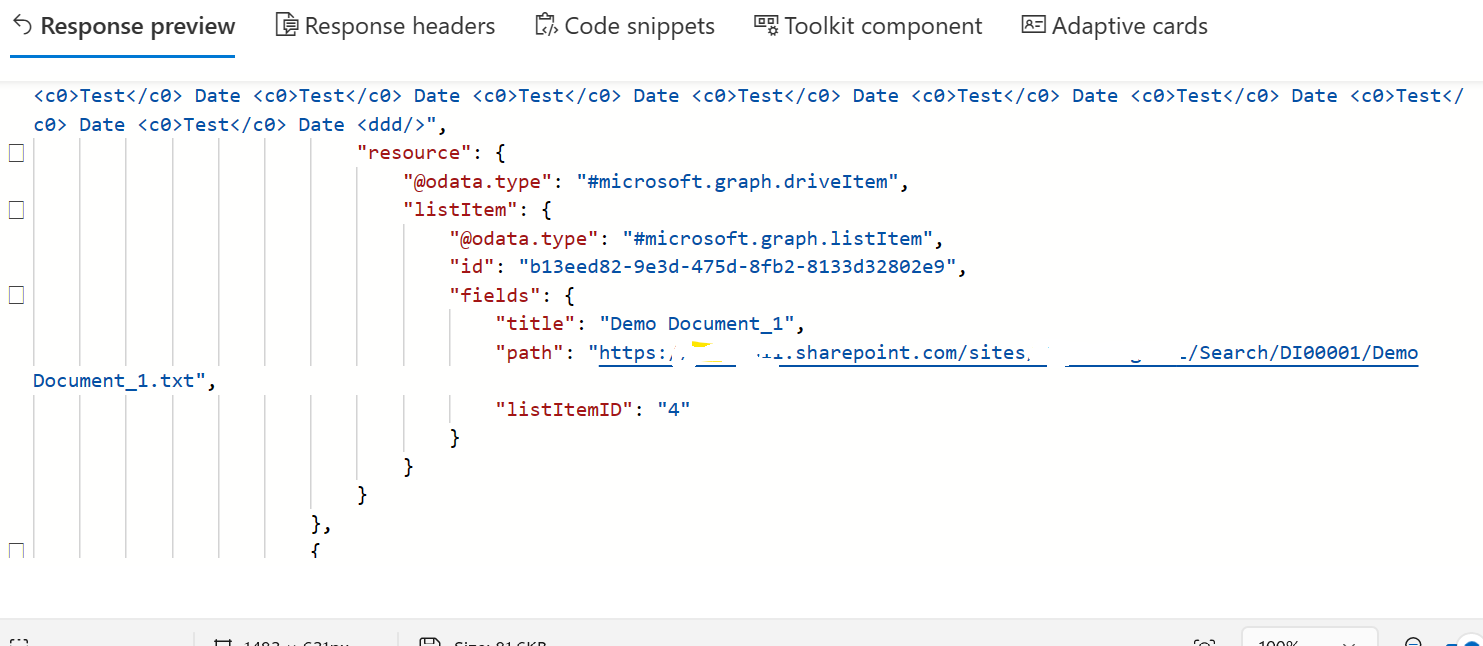Click the Code snippets braces icon
Image resolution: width=1483 pixels, height=646 pixels.
tap(546, 24)
